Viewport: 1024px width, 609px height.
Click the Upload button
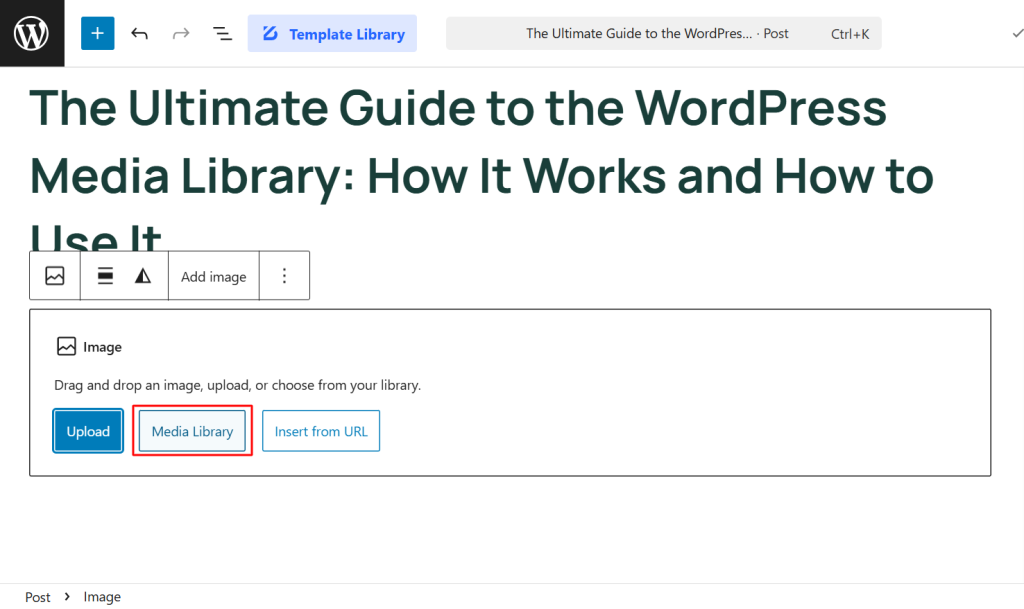(x=88, y=431)
